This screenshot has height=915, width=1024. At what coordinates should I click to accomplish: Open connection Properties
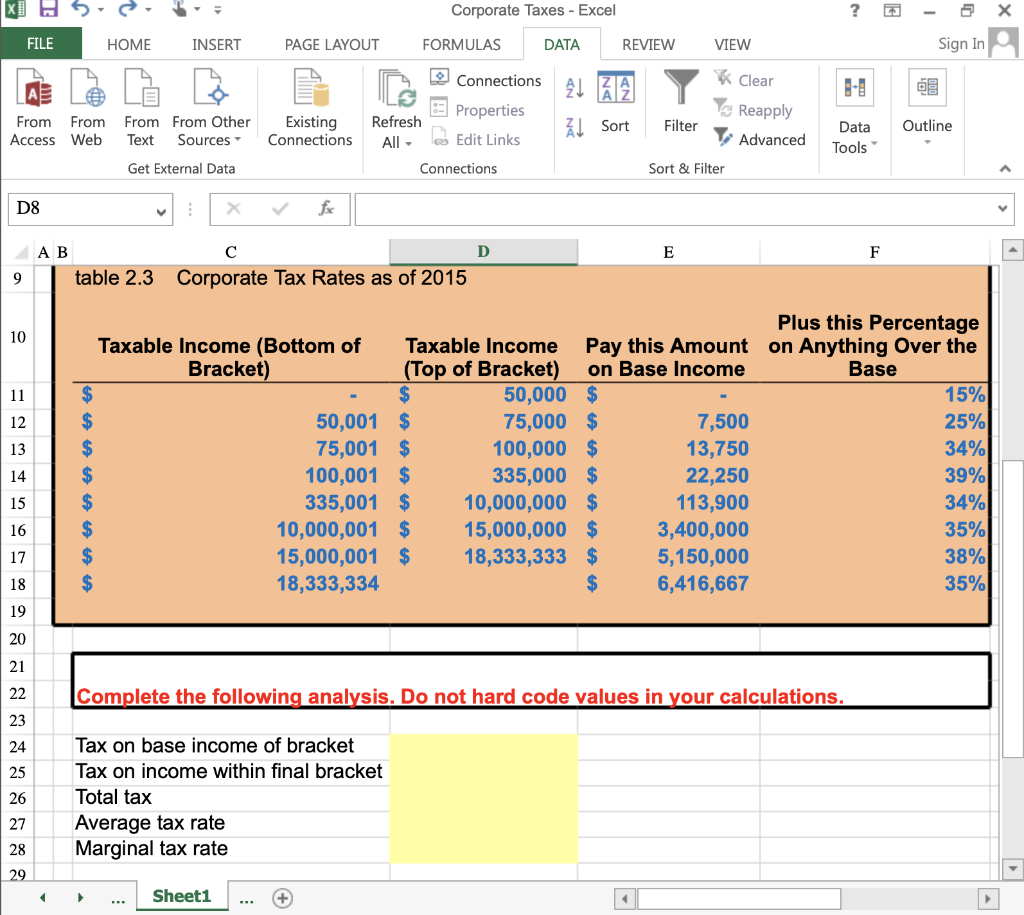click(477, 110)
